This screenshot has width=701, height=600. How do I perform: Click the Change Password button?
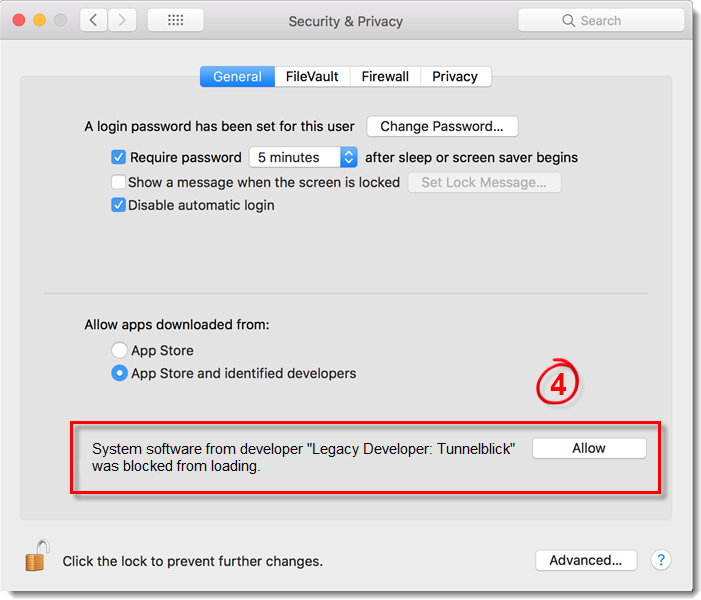[442, 127]
